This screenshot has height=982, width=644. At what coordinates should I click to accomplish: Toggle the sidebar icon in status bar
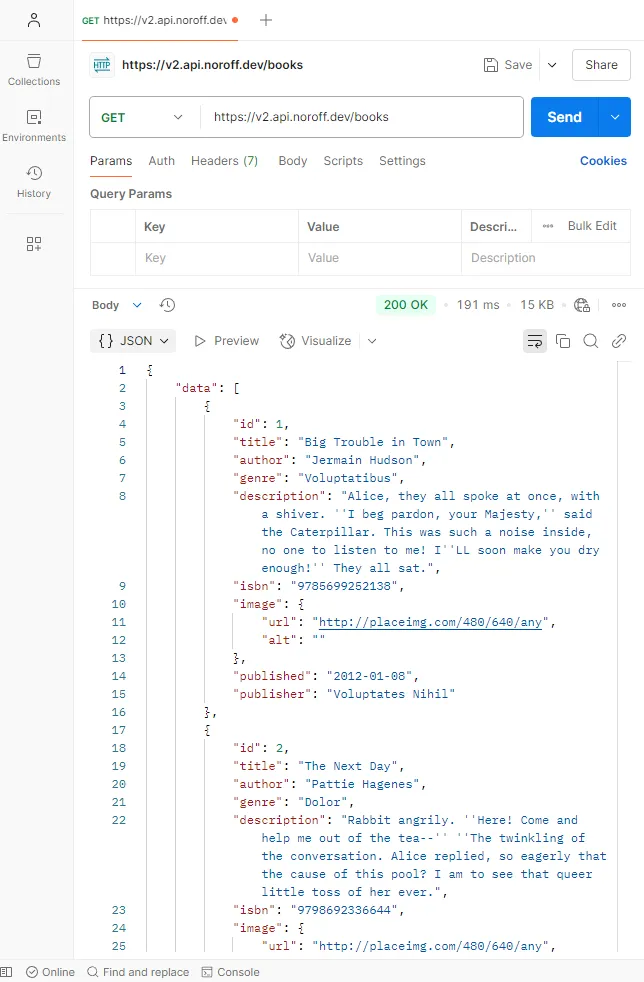(x=6, y=972)
